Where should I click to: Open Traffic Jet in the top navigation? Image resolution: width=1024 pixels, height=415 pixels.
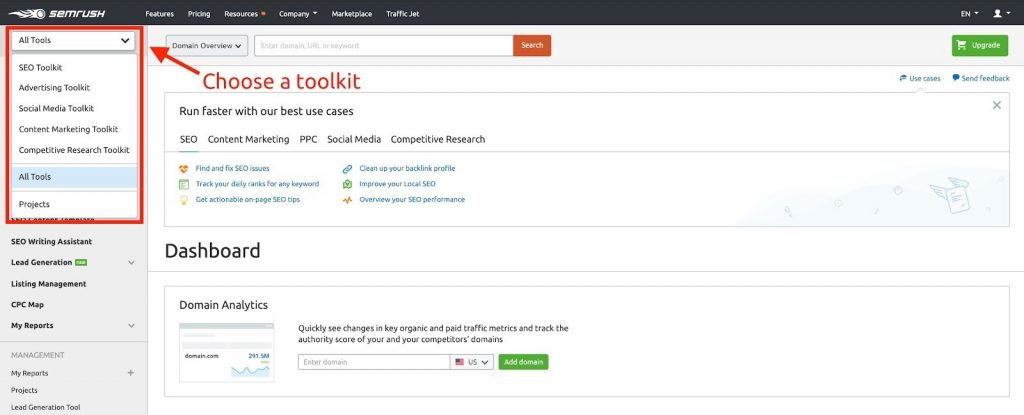tap(402, 13)
